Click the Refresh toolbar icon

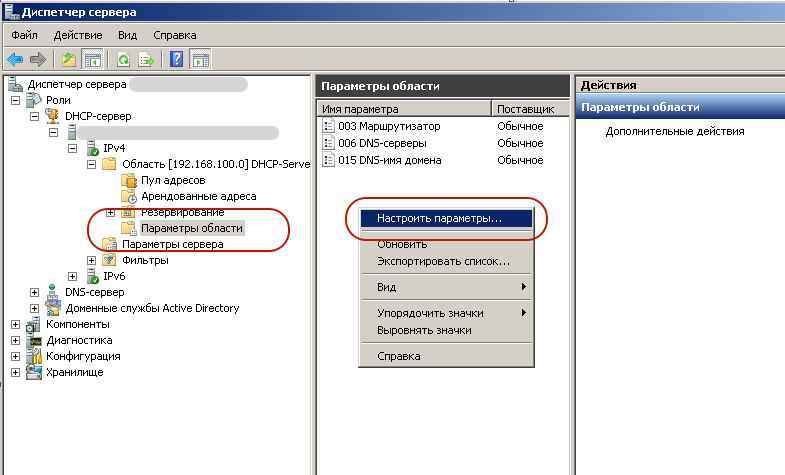123,60
